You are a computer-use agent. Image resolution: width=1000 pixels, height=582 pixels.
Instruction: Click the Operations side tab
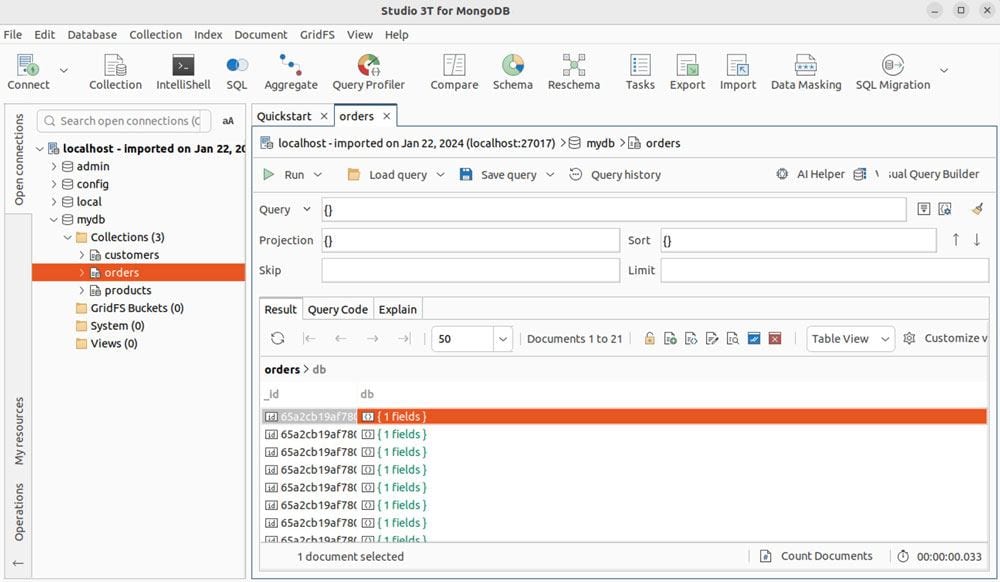click(x=19, y=512)
